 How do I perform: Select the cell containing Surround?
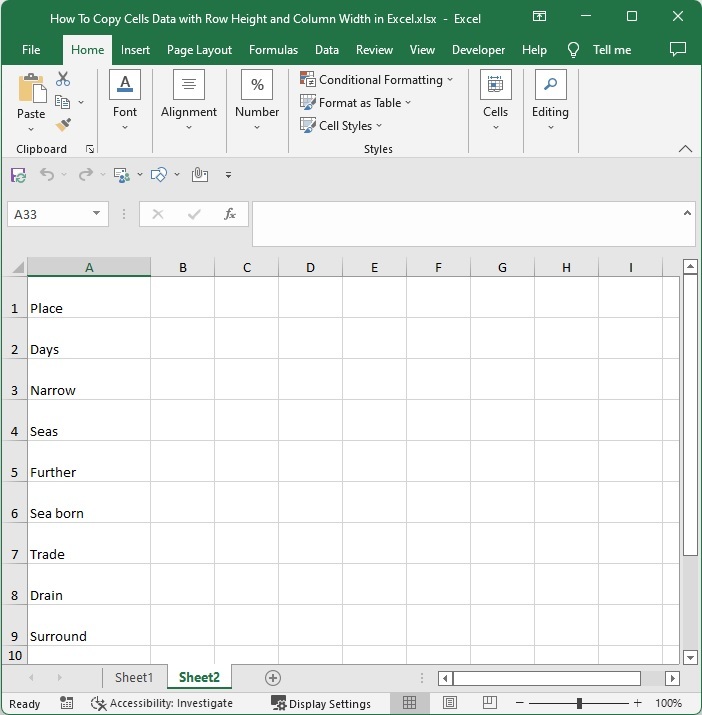point(89,625)
